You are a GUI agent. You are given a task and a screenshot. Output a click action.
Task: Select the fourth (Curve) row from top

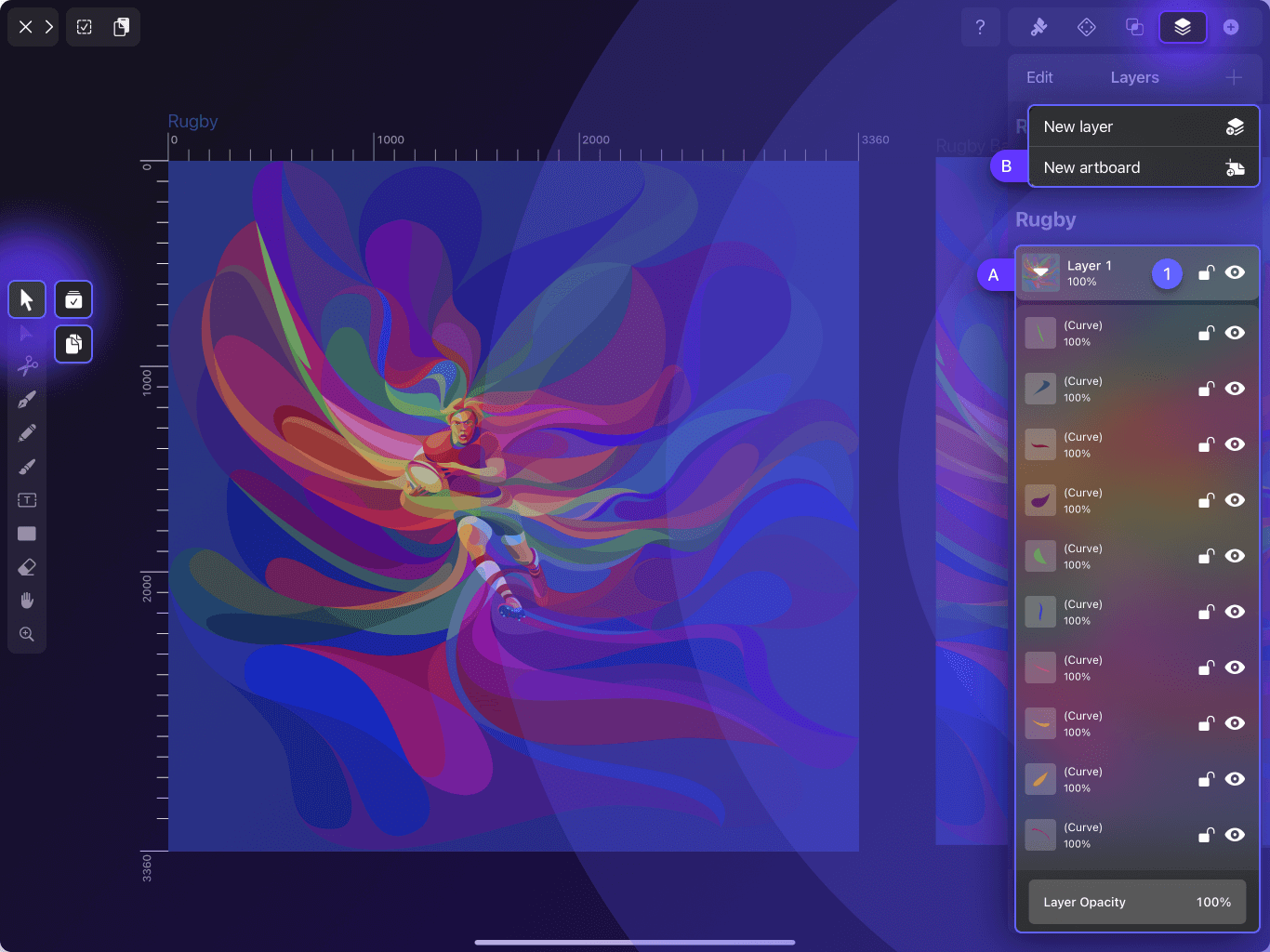[1137, 500]
